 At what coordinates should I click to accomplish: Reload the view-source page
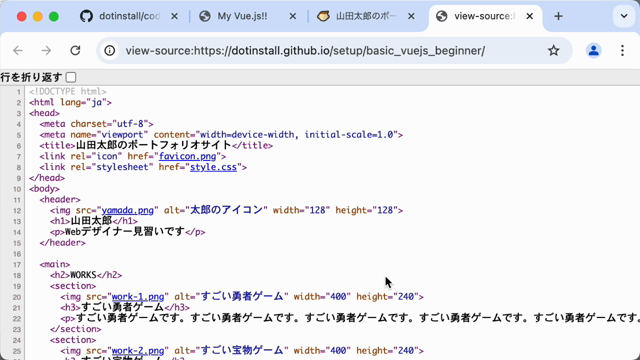pyautogui.click(x=75, y=51)
